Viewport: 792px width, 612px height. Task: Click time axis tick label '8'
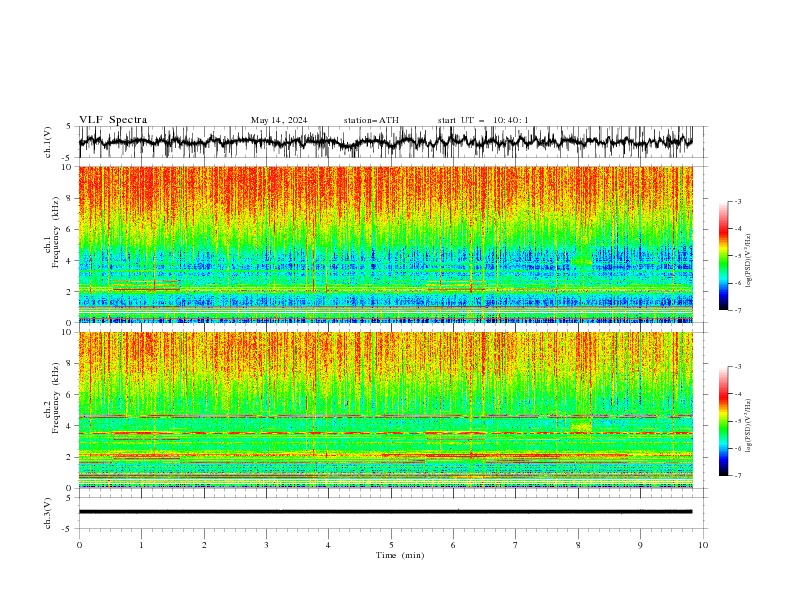click(578, 545)
